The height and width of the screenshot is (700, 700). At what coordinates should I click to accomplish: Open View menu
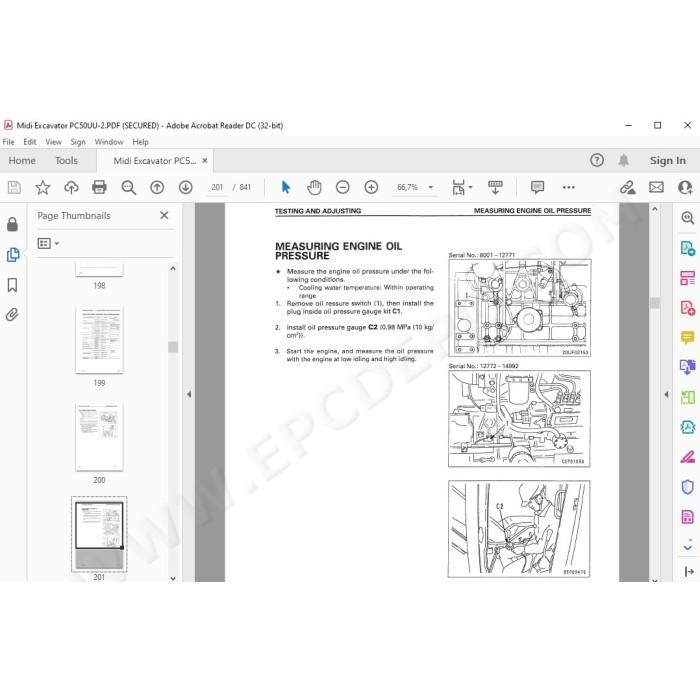point(53,142)
